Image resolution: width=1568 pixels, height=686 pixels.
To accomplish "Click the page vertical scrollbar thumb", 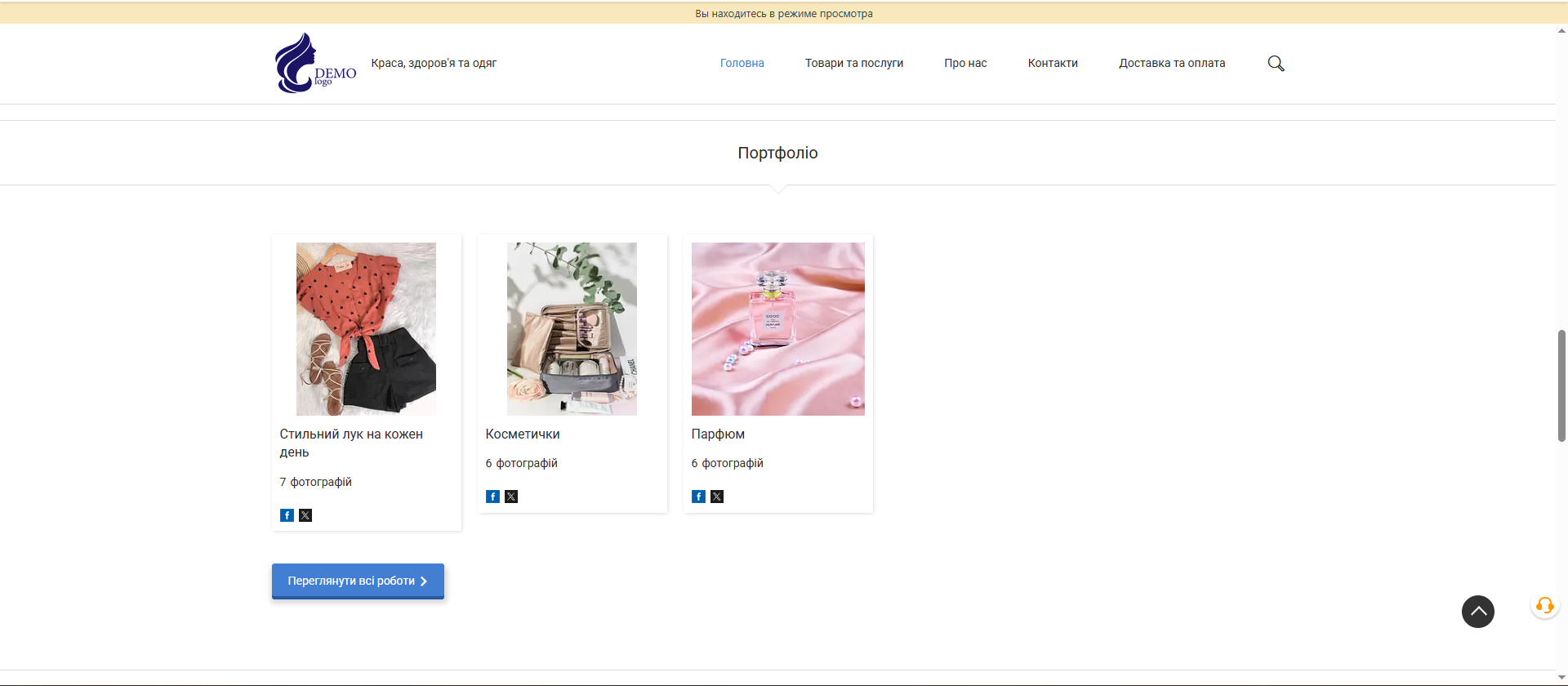I will (x=1561, y=385).
